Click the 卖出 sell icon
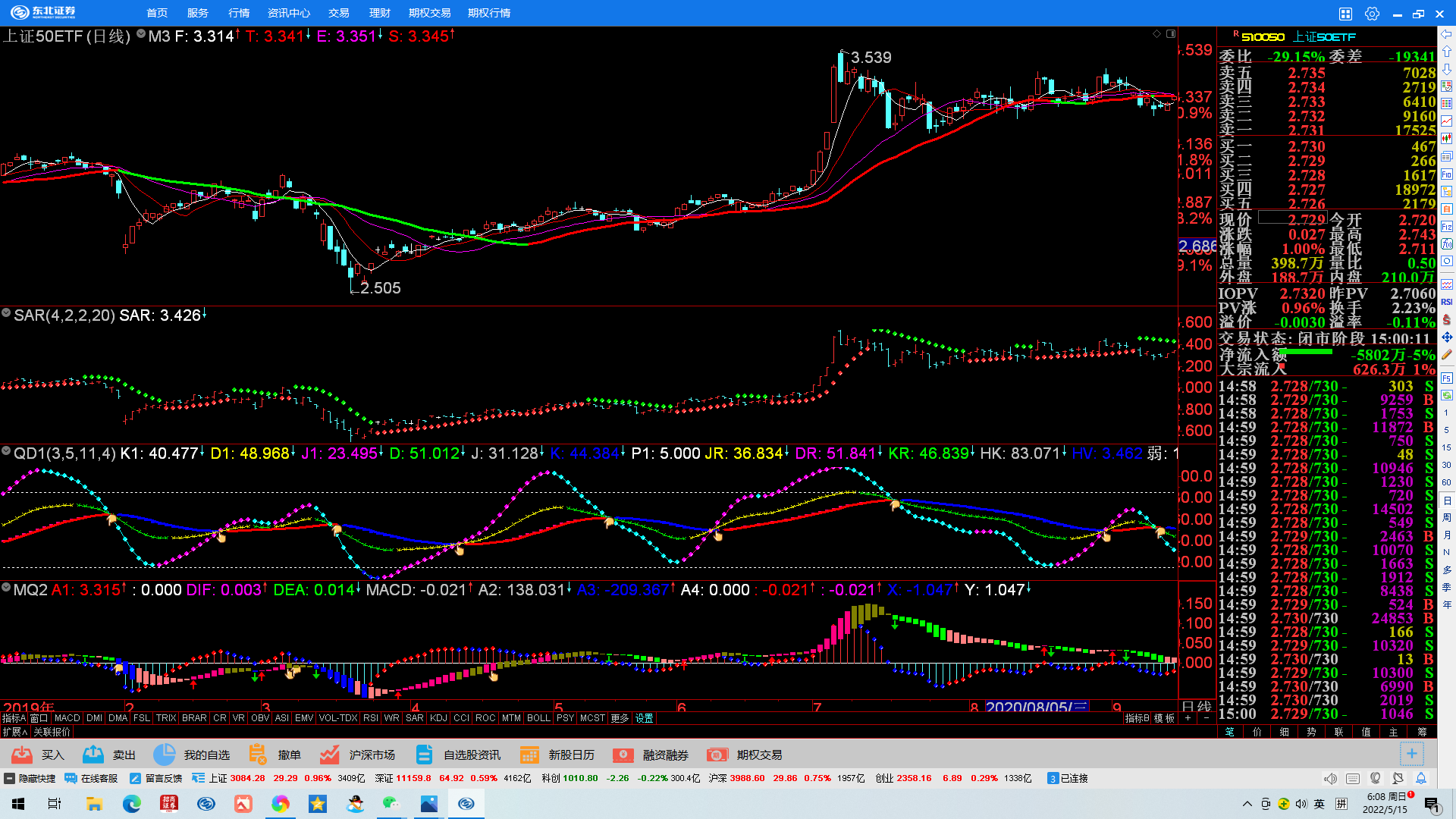Viewport: 1456px width, 819px height. [x=93, y=755]
